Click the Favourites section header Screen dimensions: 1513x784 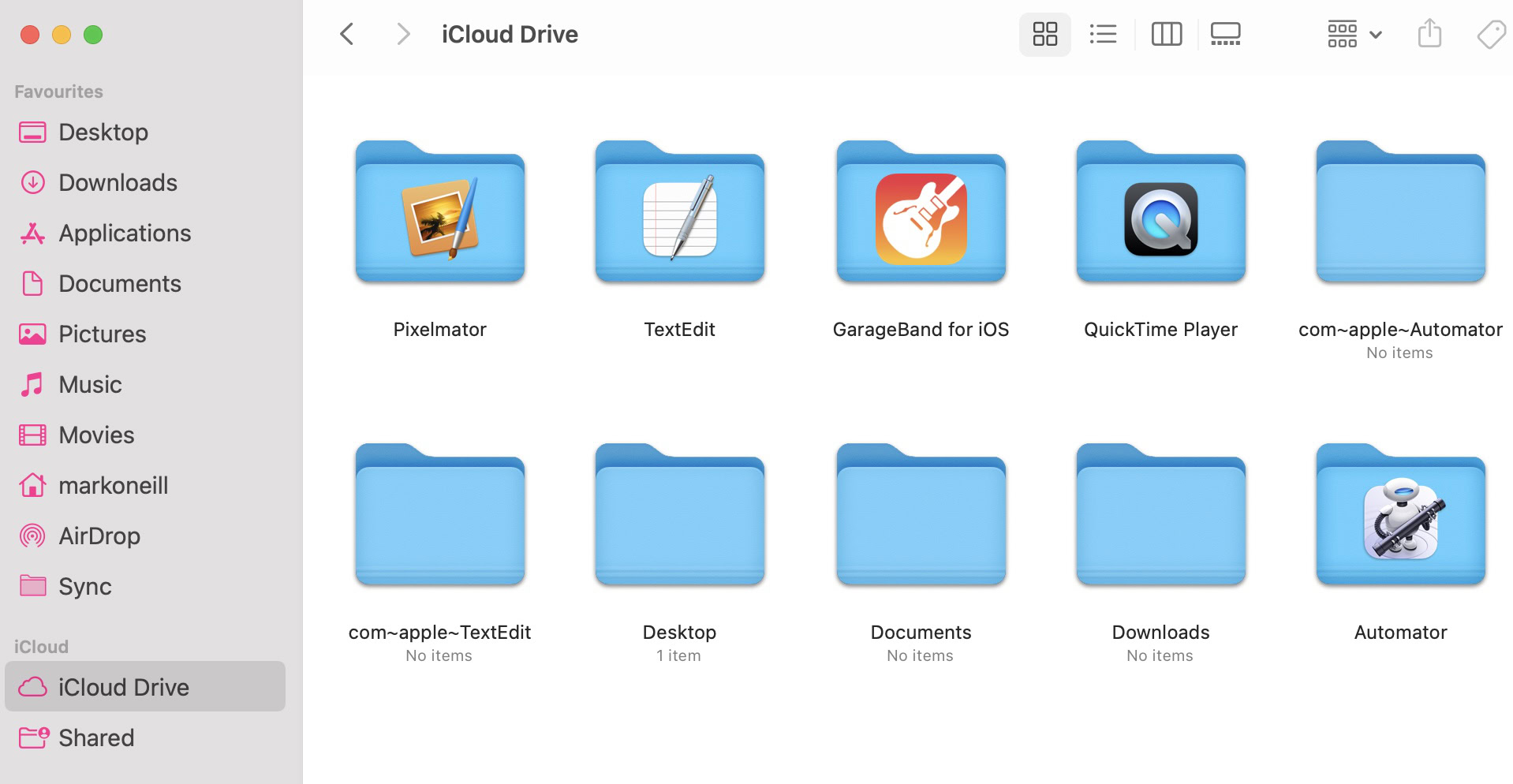click(58, 91)
